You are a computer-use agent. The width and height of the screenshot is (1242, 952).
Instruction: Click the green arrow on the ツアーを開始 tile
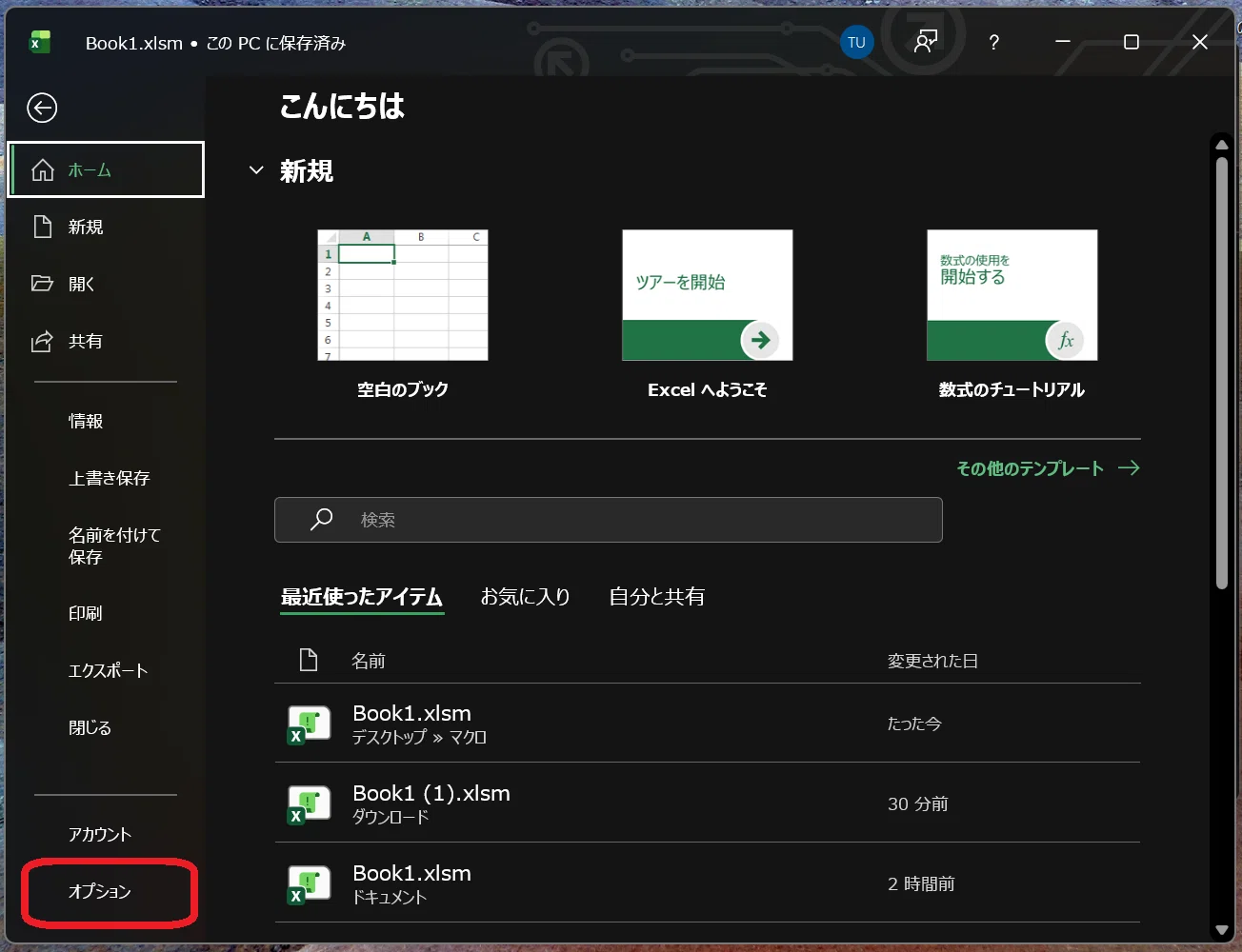760,340
